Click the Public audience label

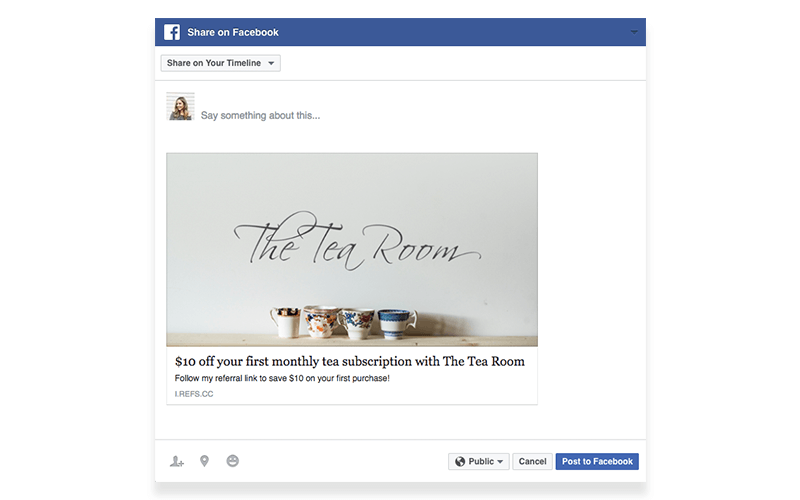click(x=481, y=462)
